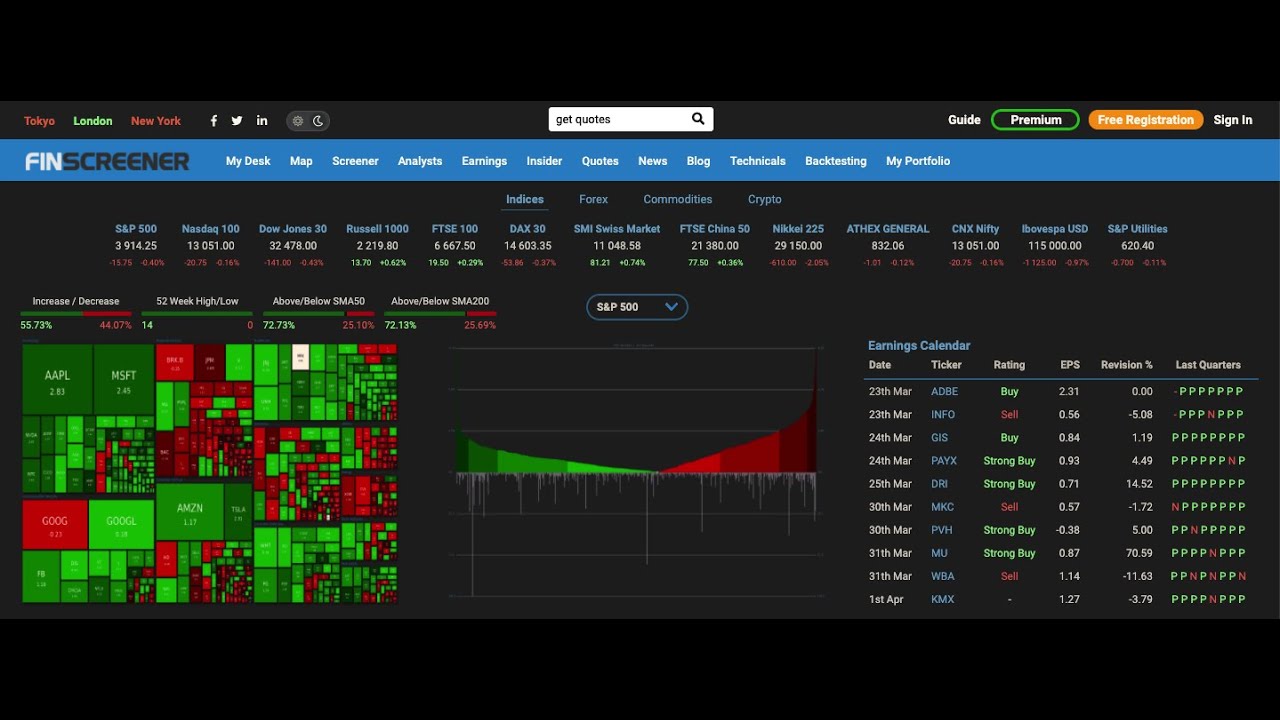1280x720 pixels.
Task: Open ADBE ticker in earnings calendar
Action: pyautogui.click(x=944, y=392)
